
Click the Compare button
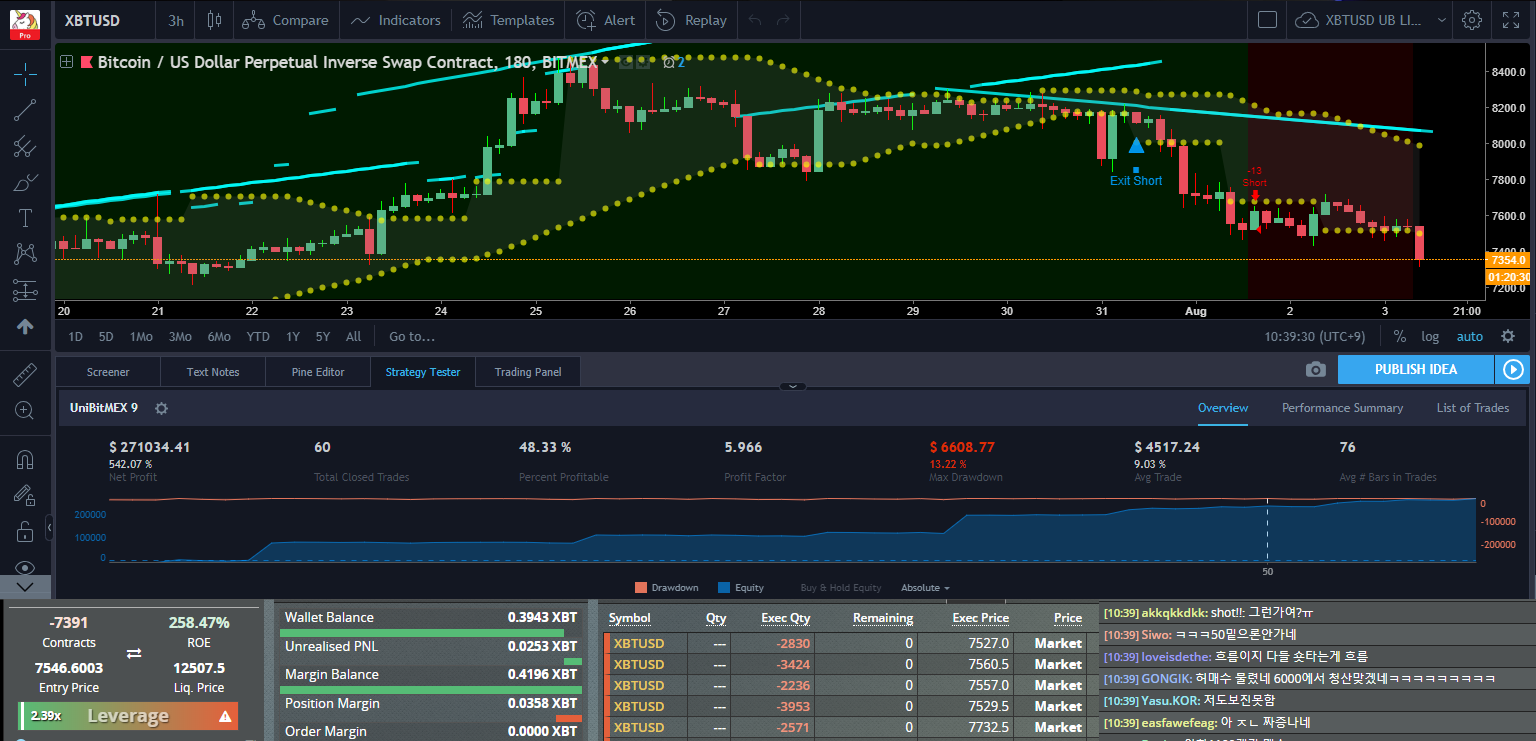285,20
